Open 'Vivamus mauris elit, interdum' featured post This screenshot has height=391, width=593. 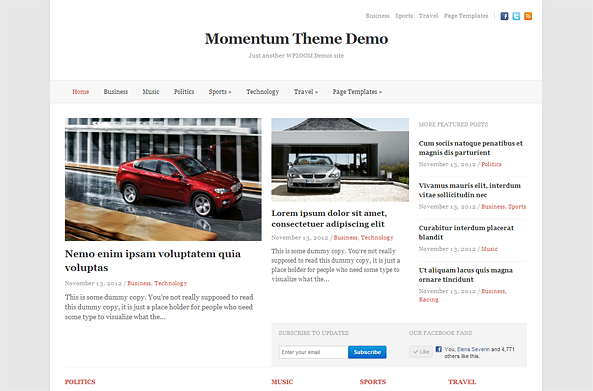[x=469, y=190]
